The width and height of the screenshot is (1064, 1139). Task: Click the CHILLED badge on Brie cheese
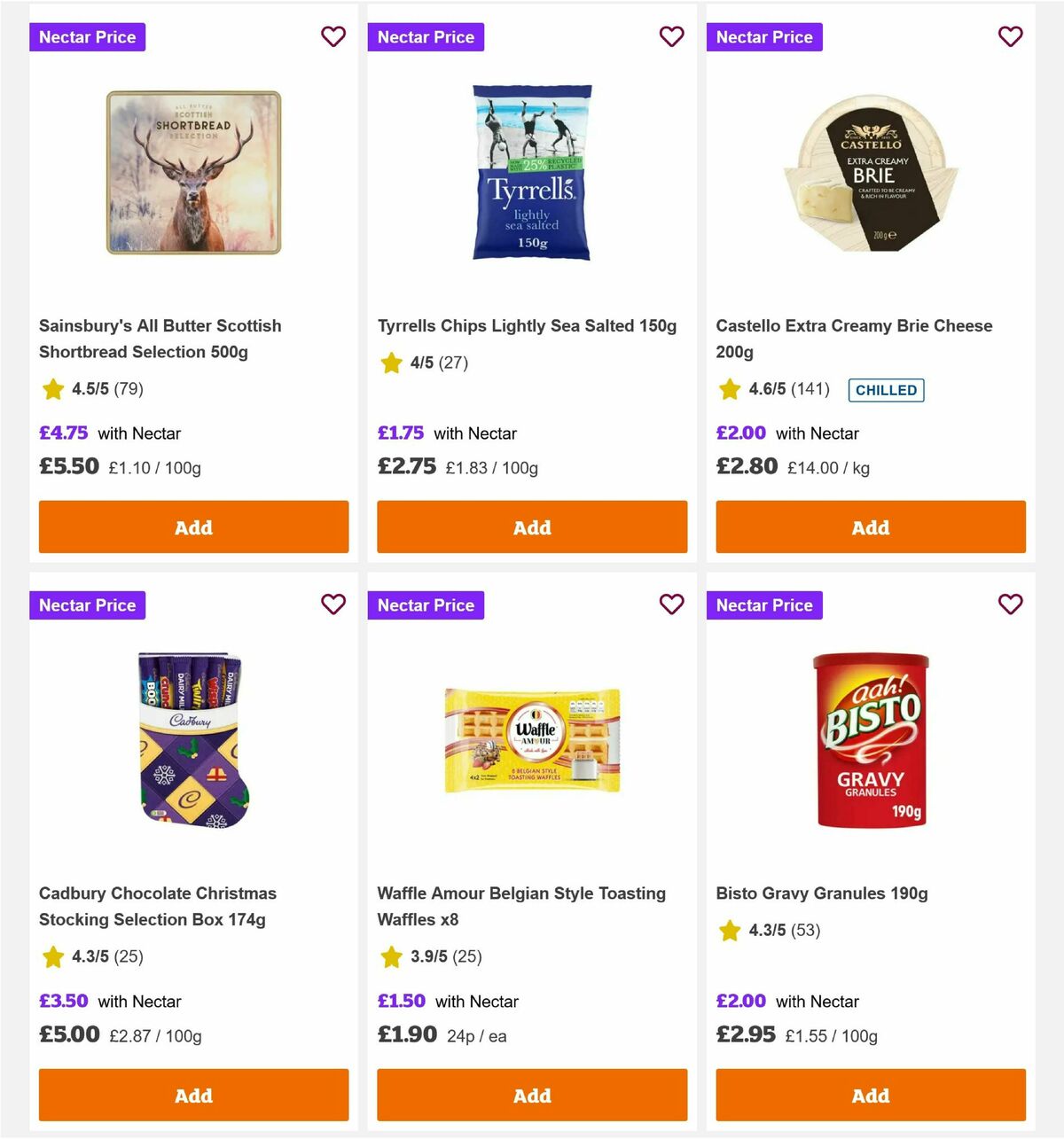[887, 390]
